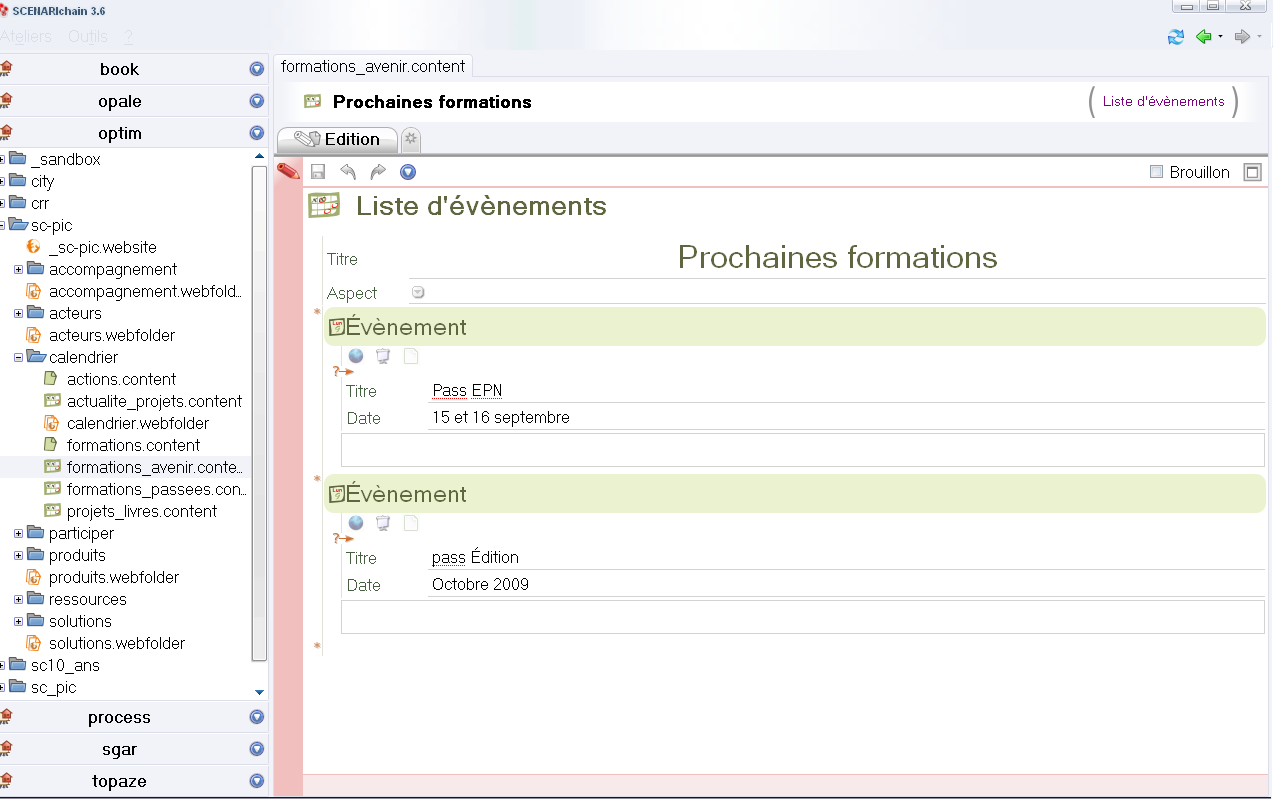Image resolution: width=1273 pixels, height=799 pixels.
Task: Click the Date field 15 et 16 septembre
Action: 846,417
